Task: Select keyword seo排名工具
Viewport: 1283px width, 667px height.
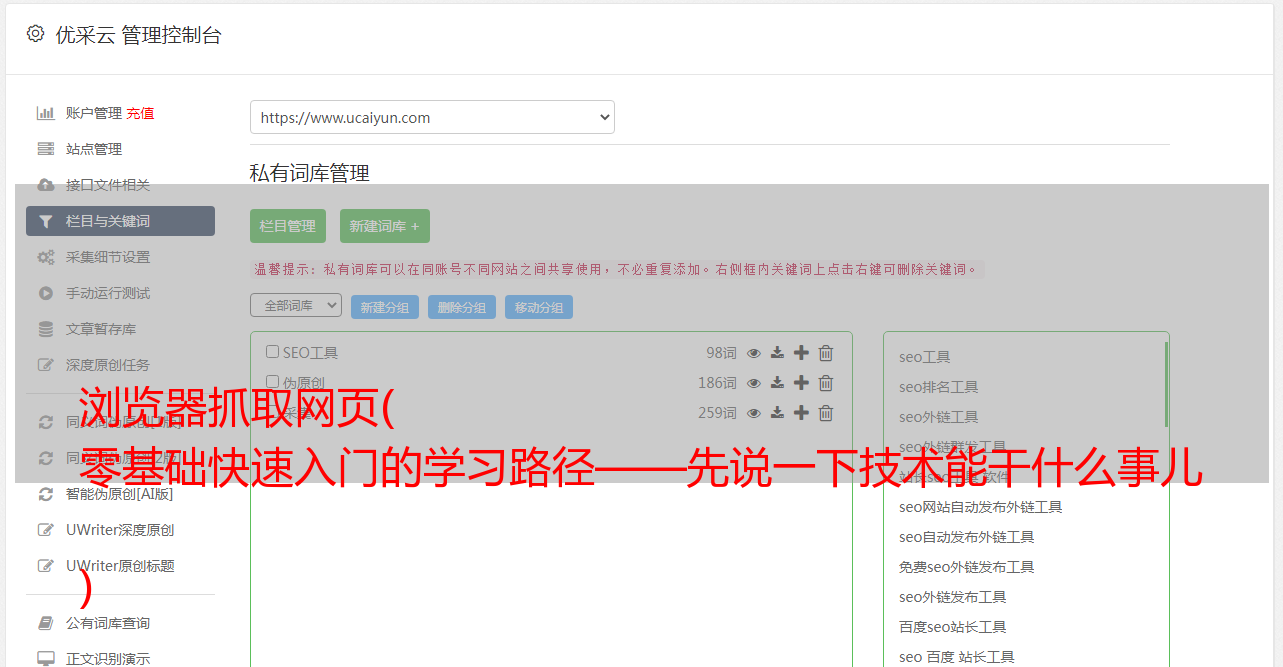Action: pos(939,387)
